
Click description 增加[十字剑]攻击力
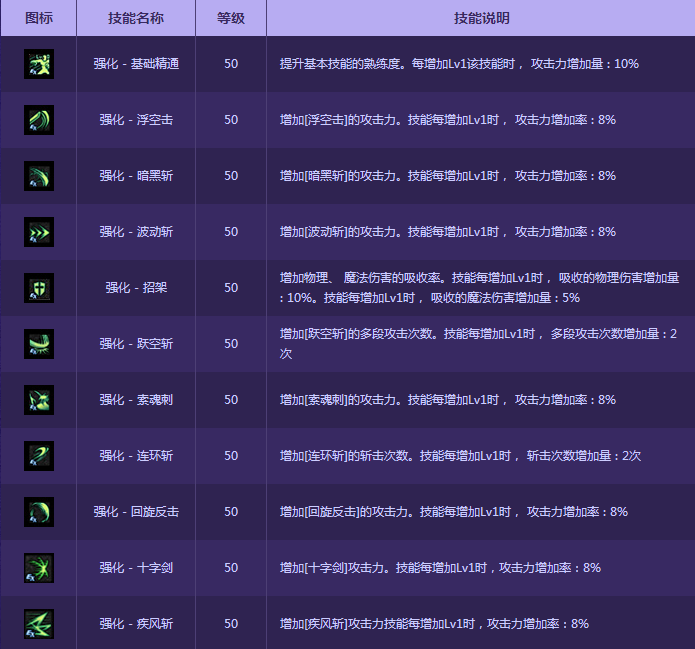pos(440,568)
